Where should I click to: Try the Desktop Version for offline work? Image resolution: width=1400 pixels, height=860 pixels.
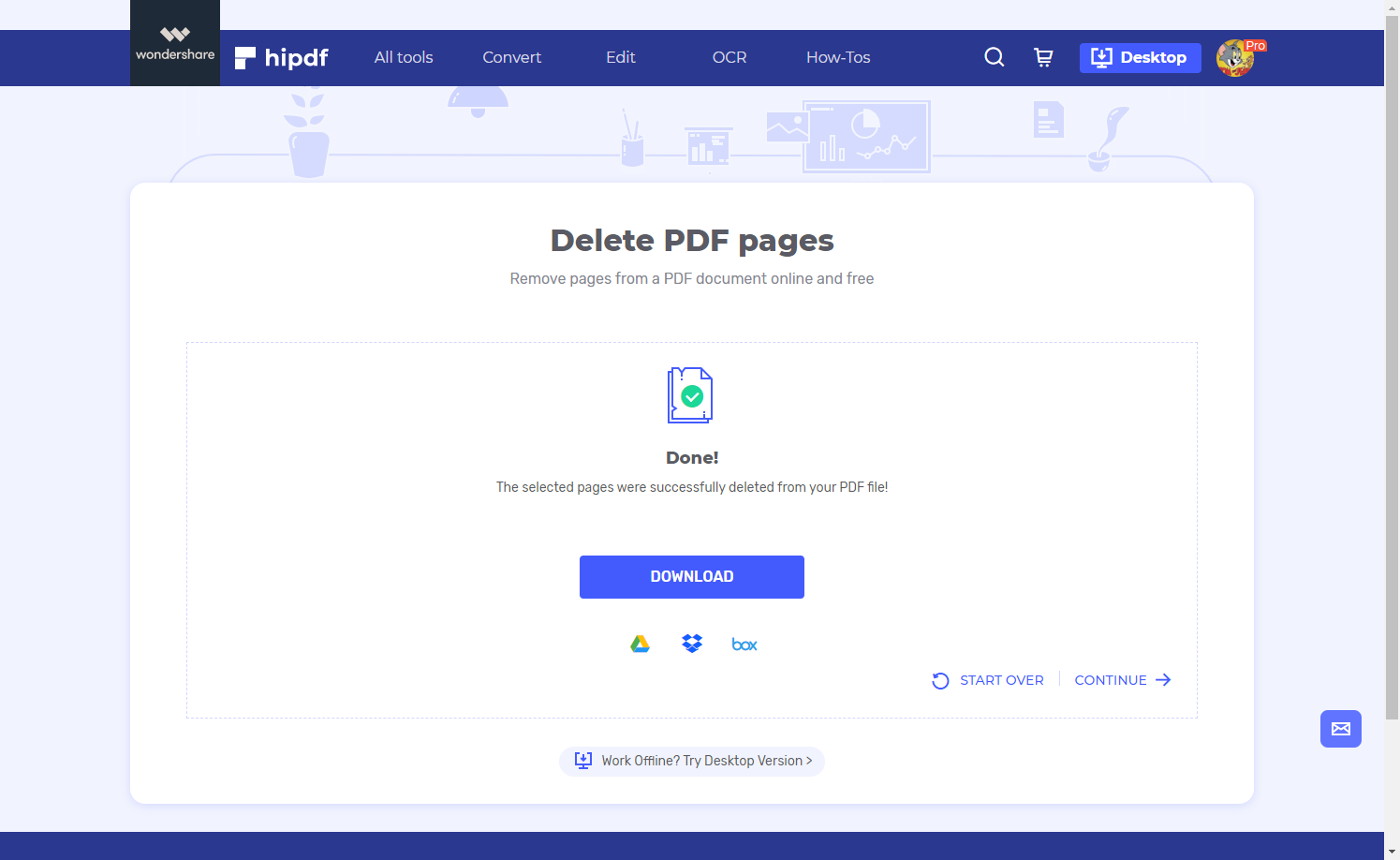pyautogui.click(x=692, y=761)
